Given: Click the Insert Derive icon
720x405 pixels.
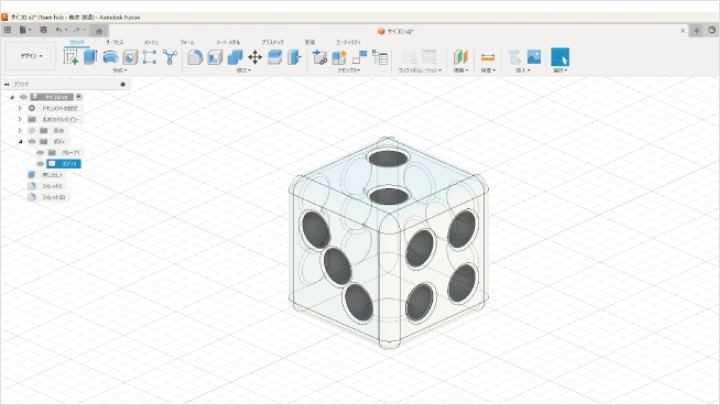Looking at the screenshot, I should point(514,57).
